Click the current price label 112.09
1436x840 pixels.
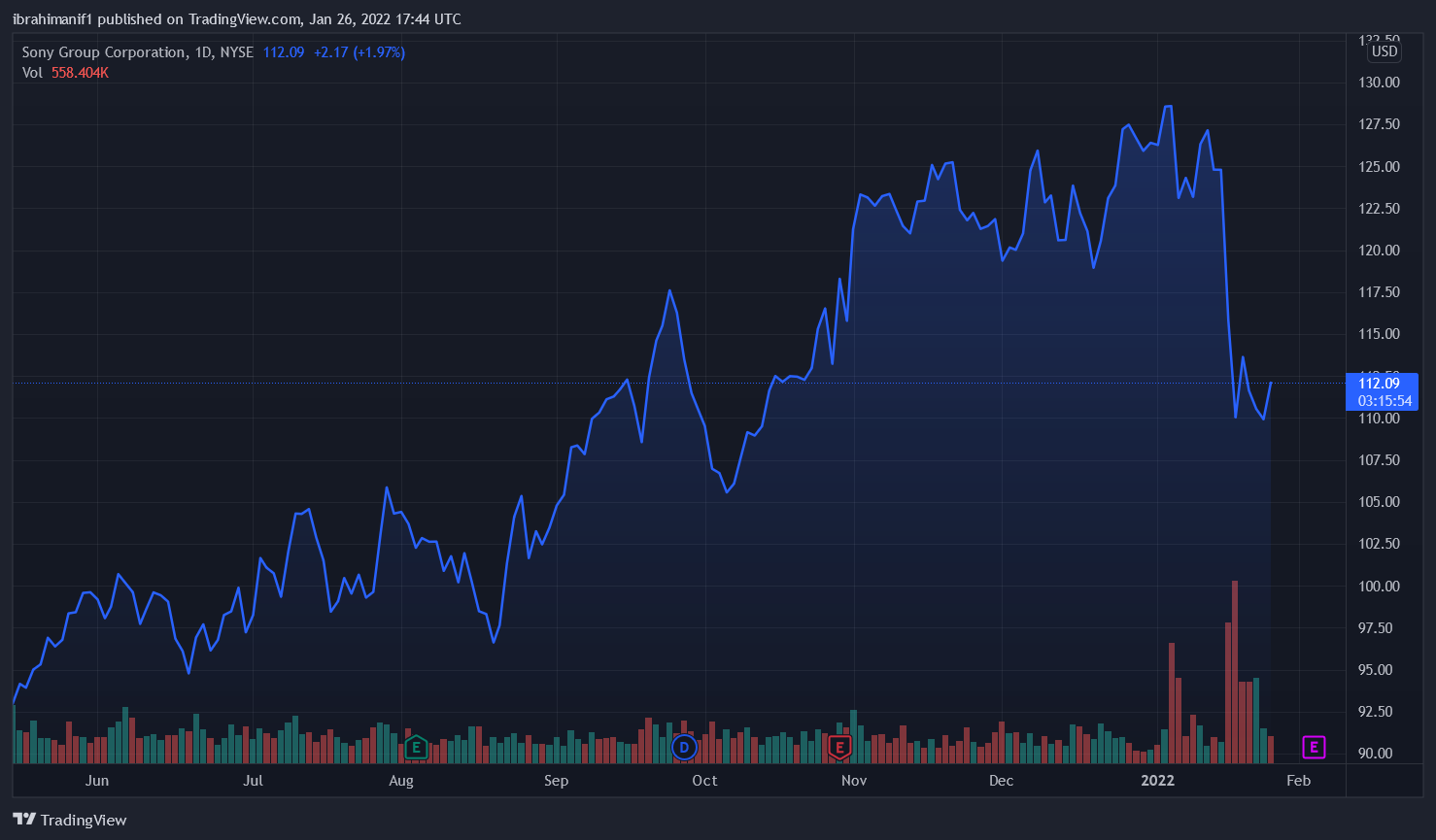pos(1380,384)
